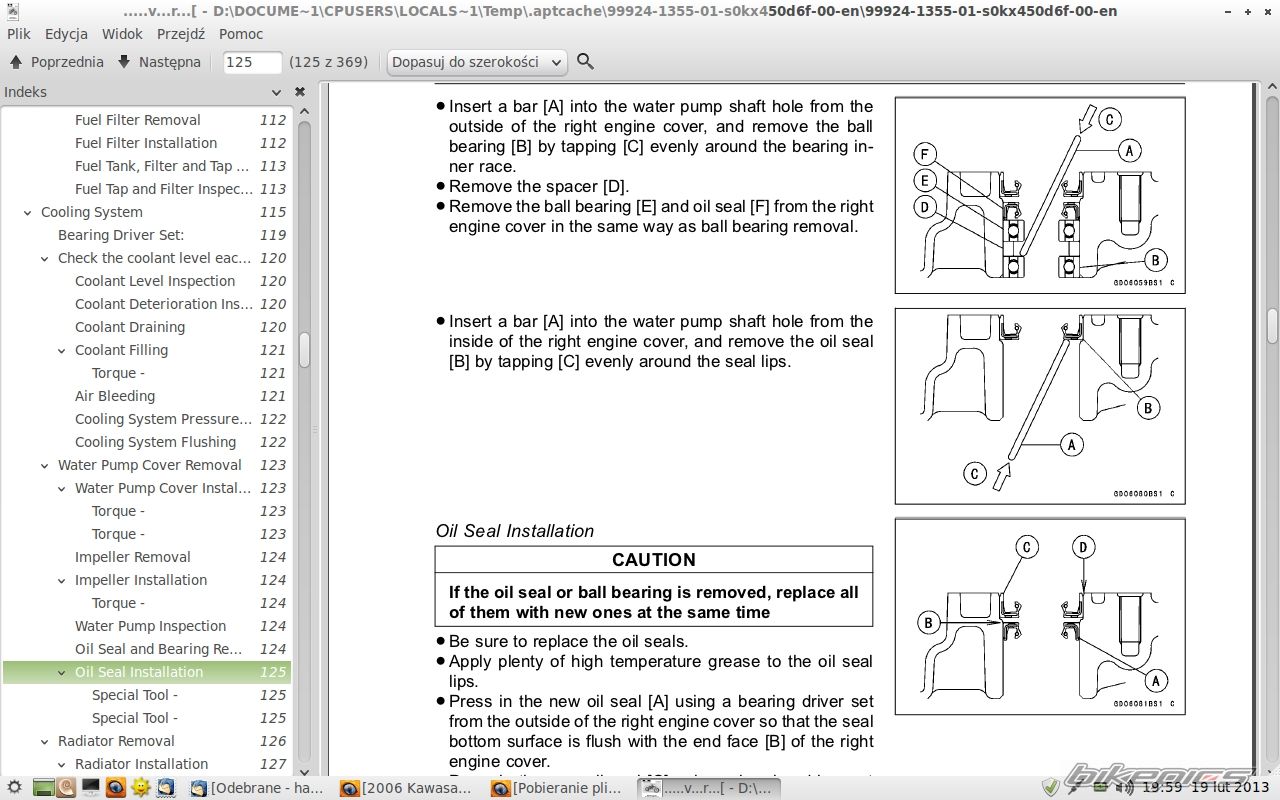Select Impeller Removal in the index

132,557
